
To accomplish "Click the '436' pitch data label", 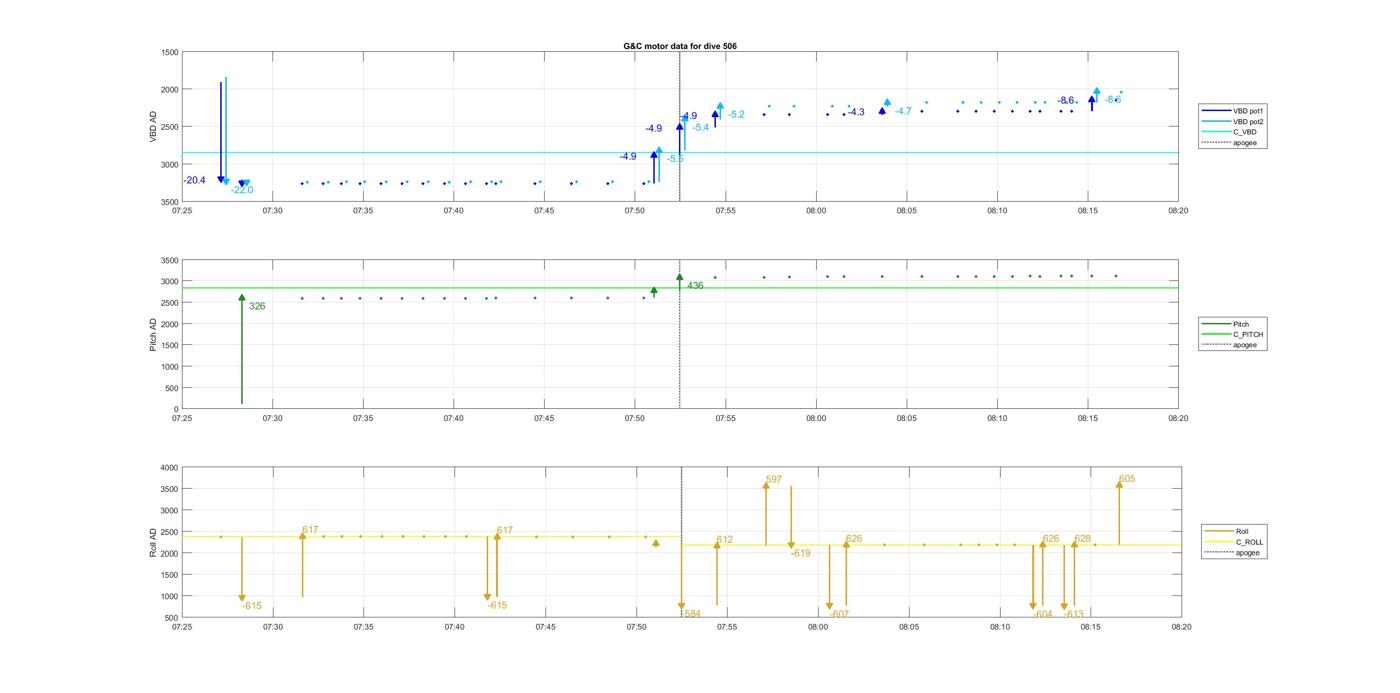I will point(695,286).
